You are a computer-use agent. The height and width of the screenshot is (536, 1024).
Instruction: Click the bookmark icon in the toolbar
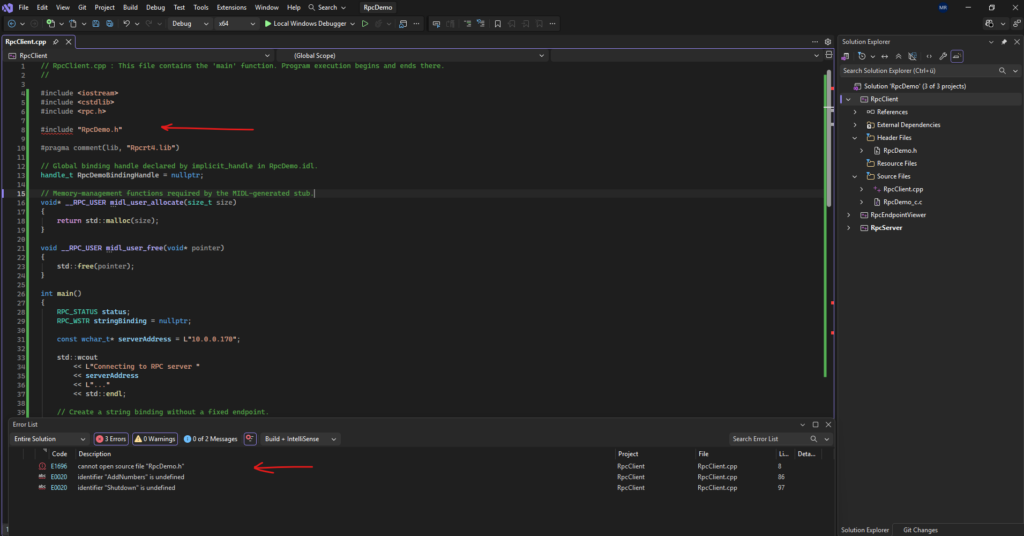click(498, 24)
